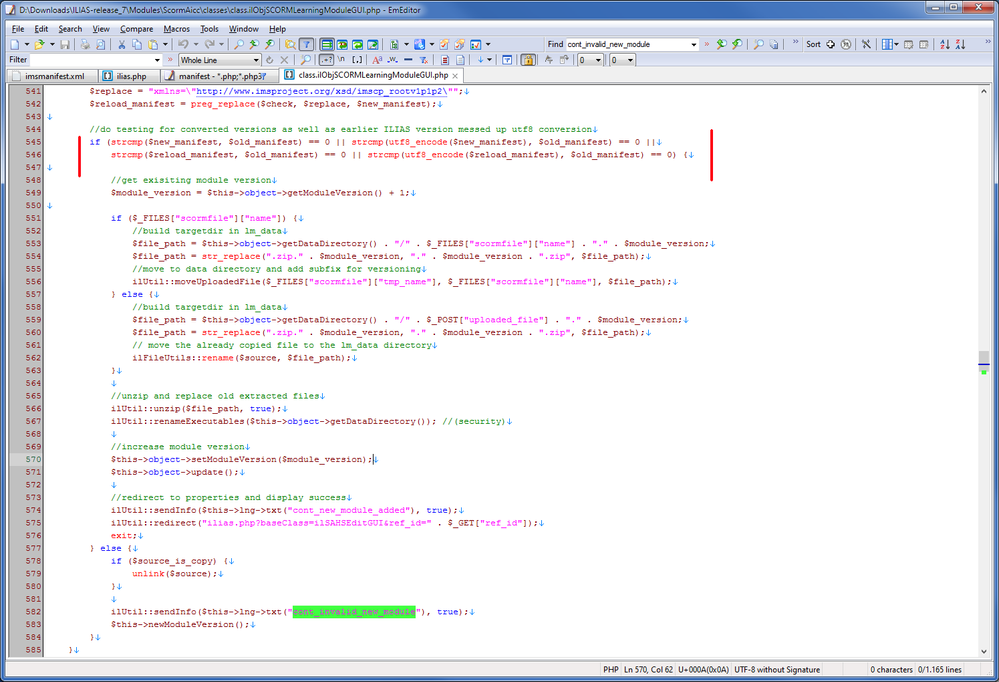Open the Whole Line filter column dropdown
Image resolution: width=999 pixels, height=682 pixels.
(255, 60)
